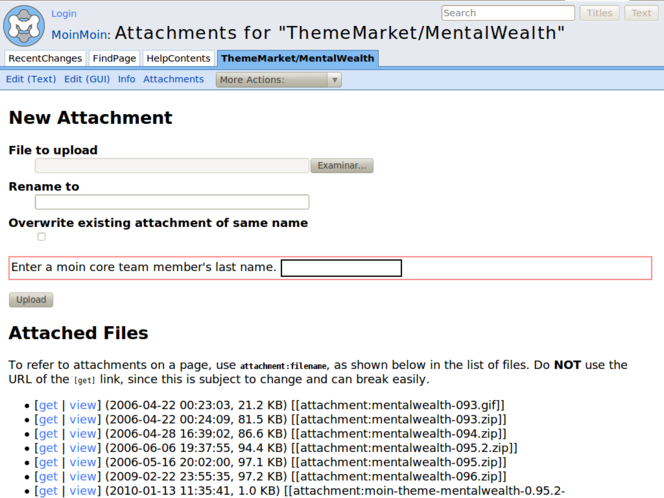Image resolution: width=664 pixels, height=498 pixels.
Task: Toggle overwrite existing attachment checkbox
Action: tap(41, 237)
